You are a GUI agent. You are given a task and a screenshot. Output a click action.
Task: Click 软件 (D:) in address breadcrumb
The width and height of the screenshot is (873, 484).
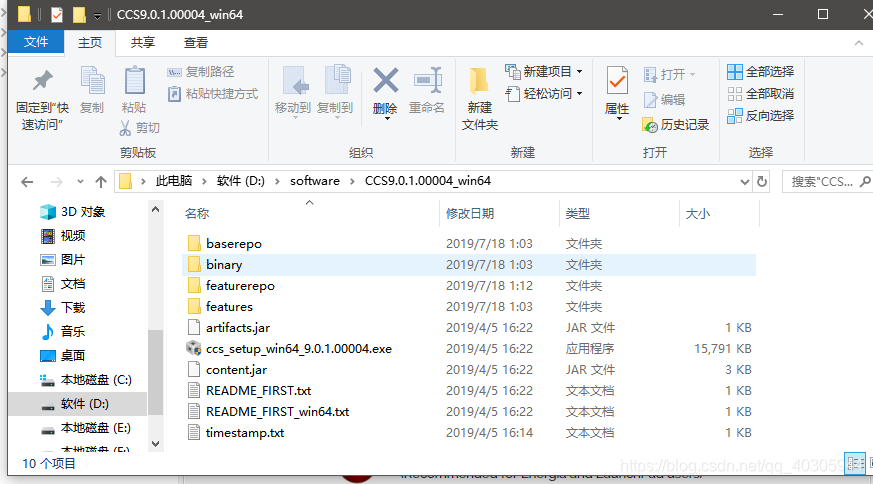pyautogui.click(x=241, y=181)
